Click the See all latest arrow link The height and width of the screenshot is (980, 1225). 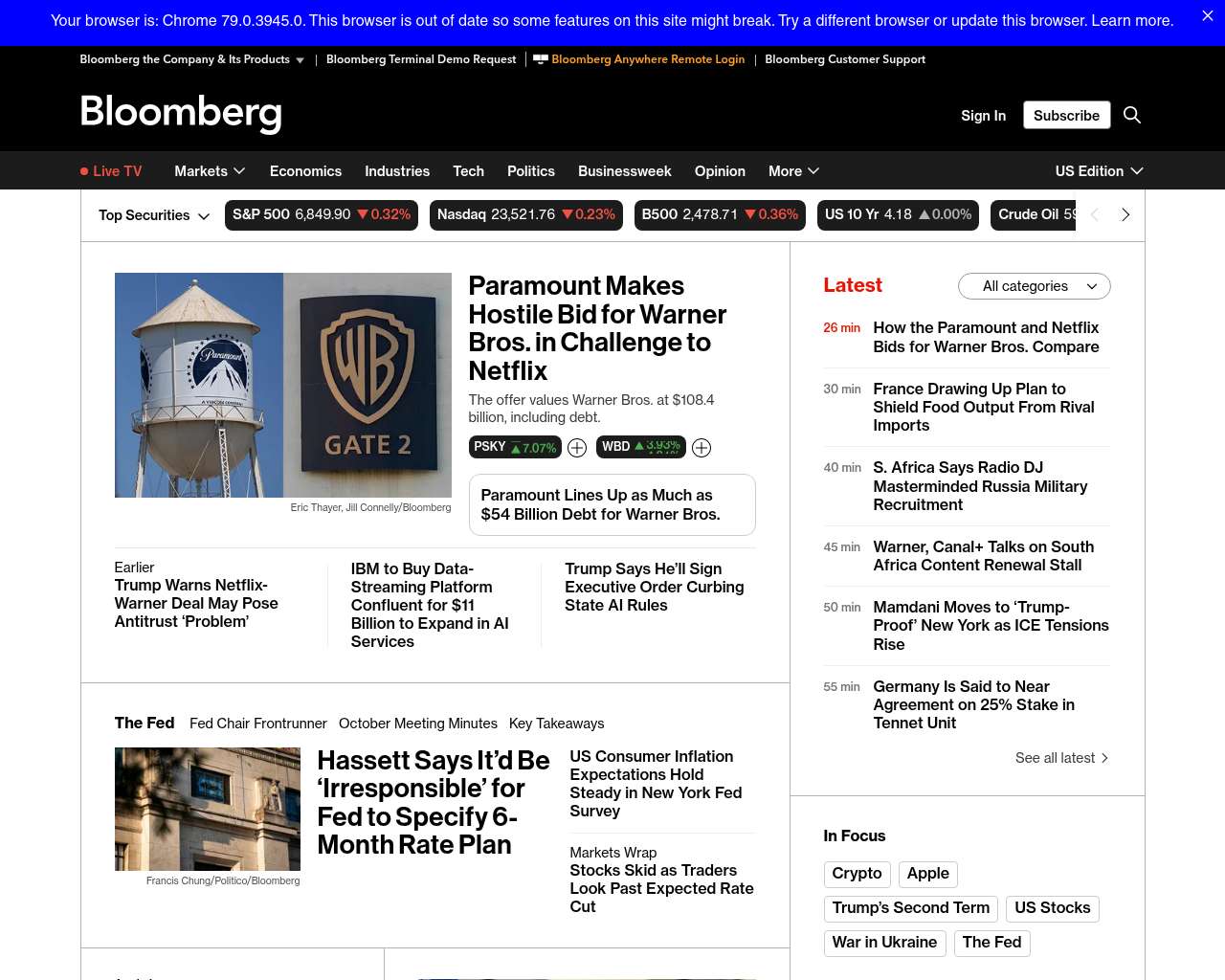pyautogui.click(x=1061, y=758)
